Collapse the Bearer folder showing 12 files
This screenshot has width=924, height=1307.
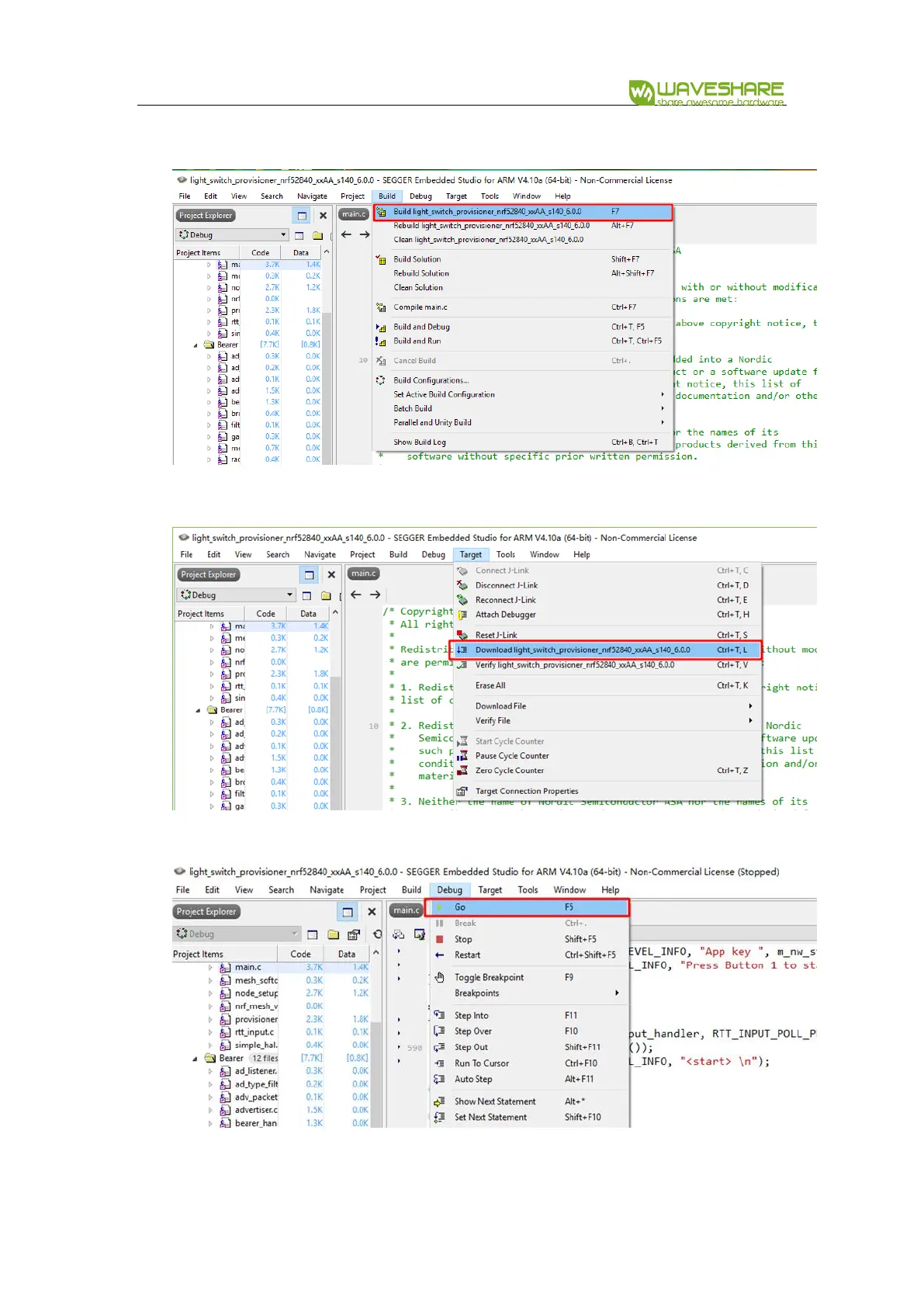[x=195, y=1059]
